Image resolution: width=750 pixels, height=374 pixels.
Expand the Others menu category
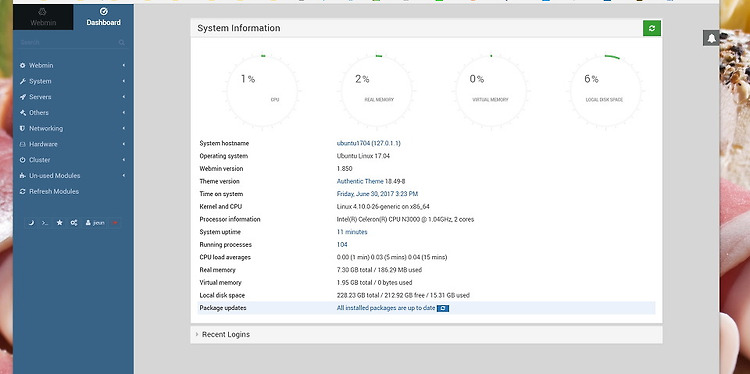click(73, 113)
